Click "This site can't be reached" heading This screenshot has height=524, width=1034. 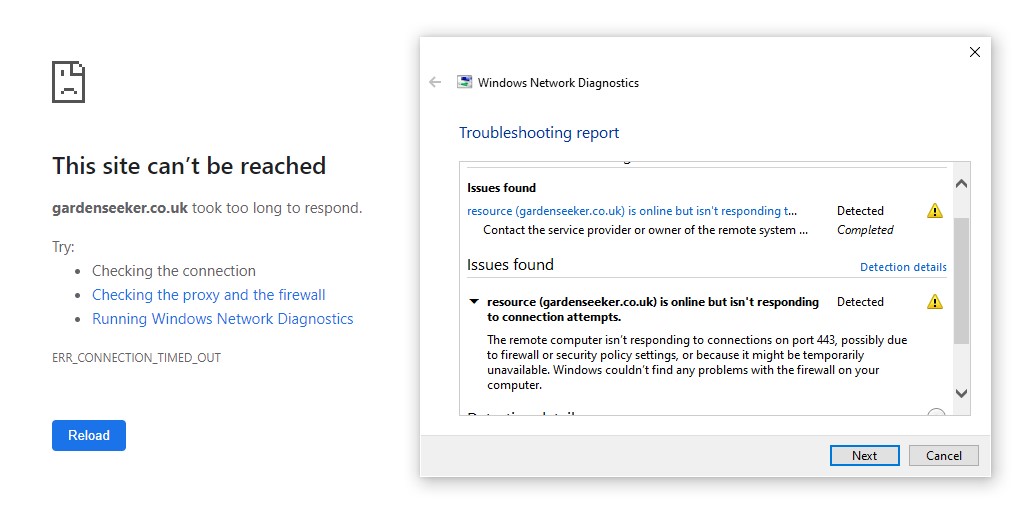(x=189, y=166)
